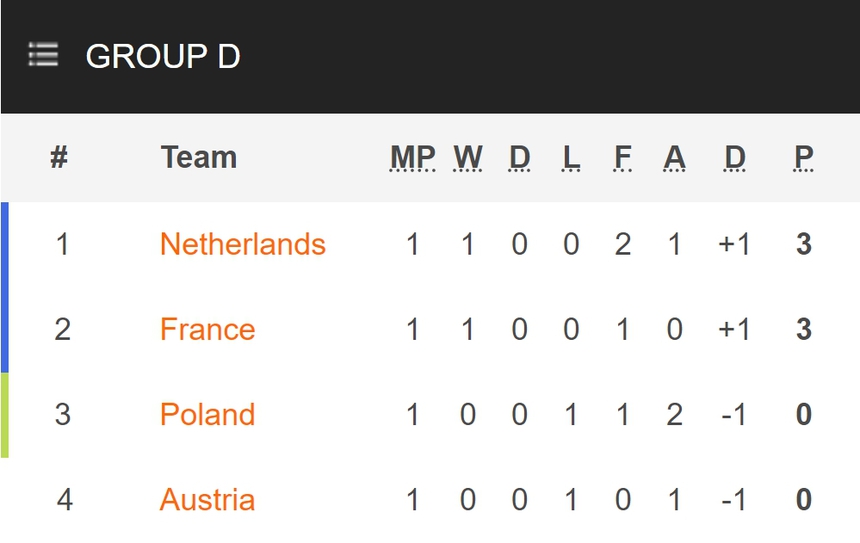Click the W wins column header
Viewport: 860px width, 543px height.
coord(467,157)
